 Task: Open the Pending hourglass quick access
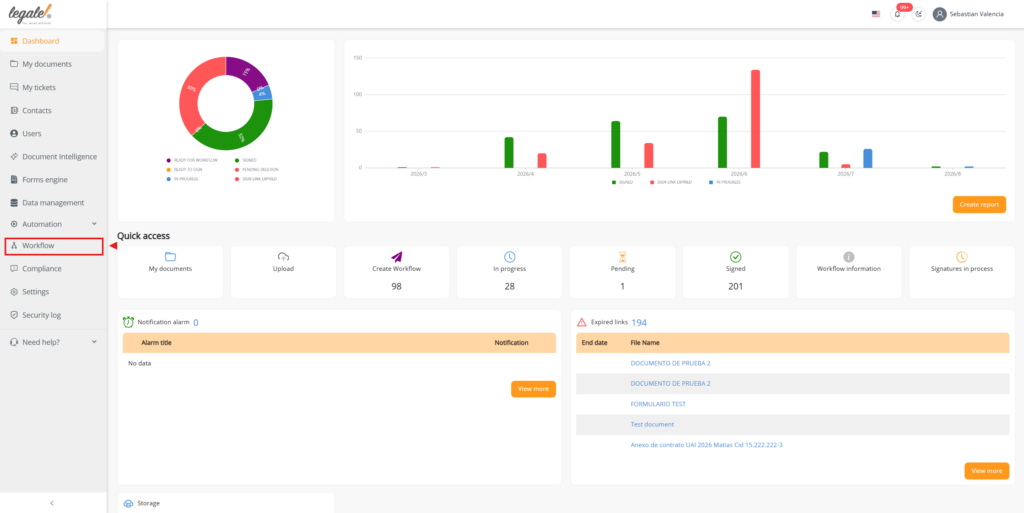click(x=622, y=256)
